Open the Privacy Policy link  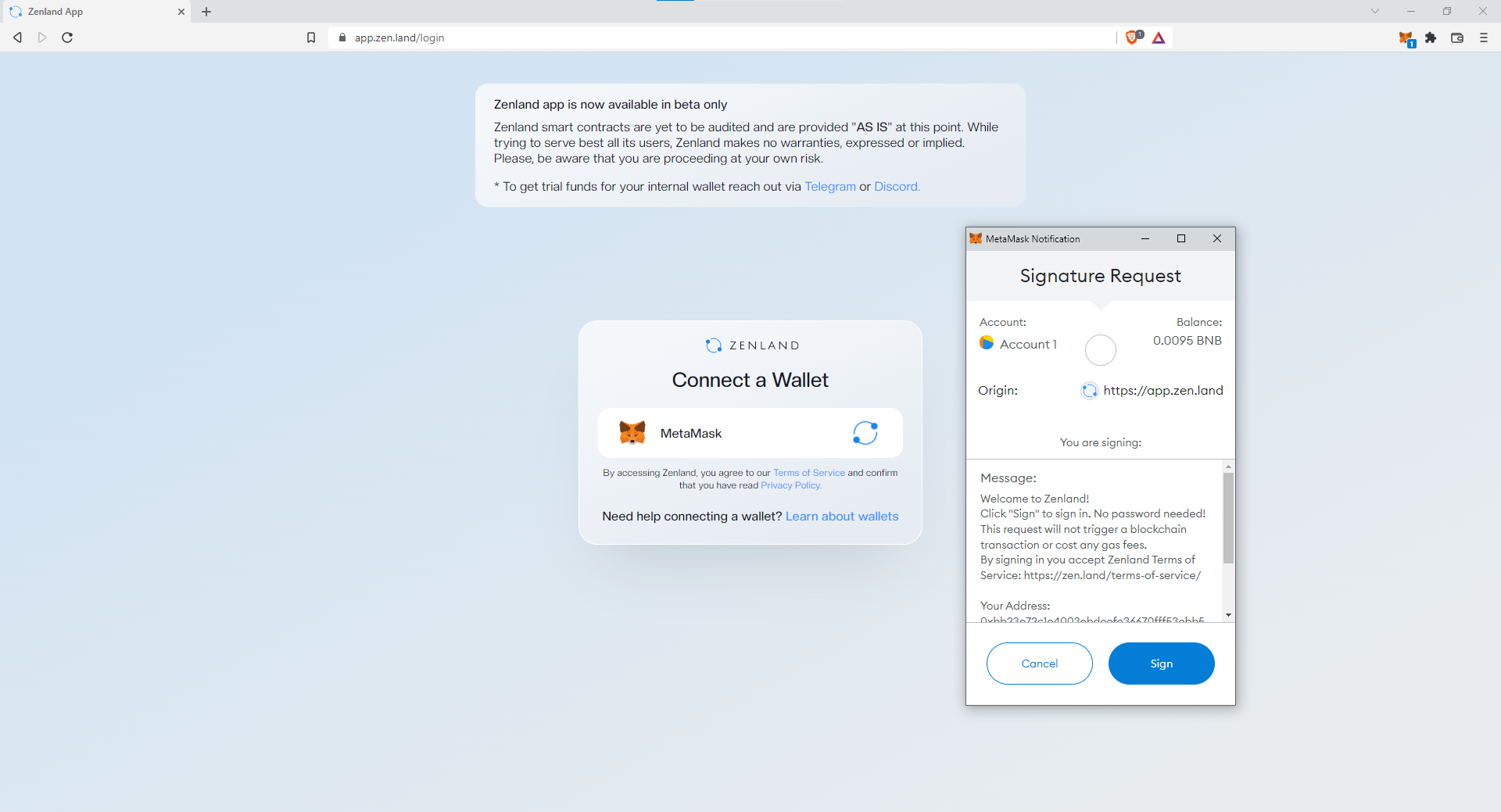(791, 485)
